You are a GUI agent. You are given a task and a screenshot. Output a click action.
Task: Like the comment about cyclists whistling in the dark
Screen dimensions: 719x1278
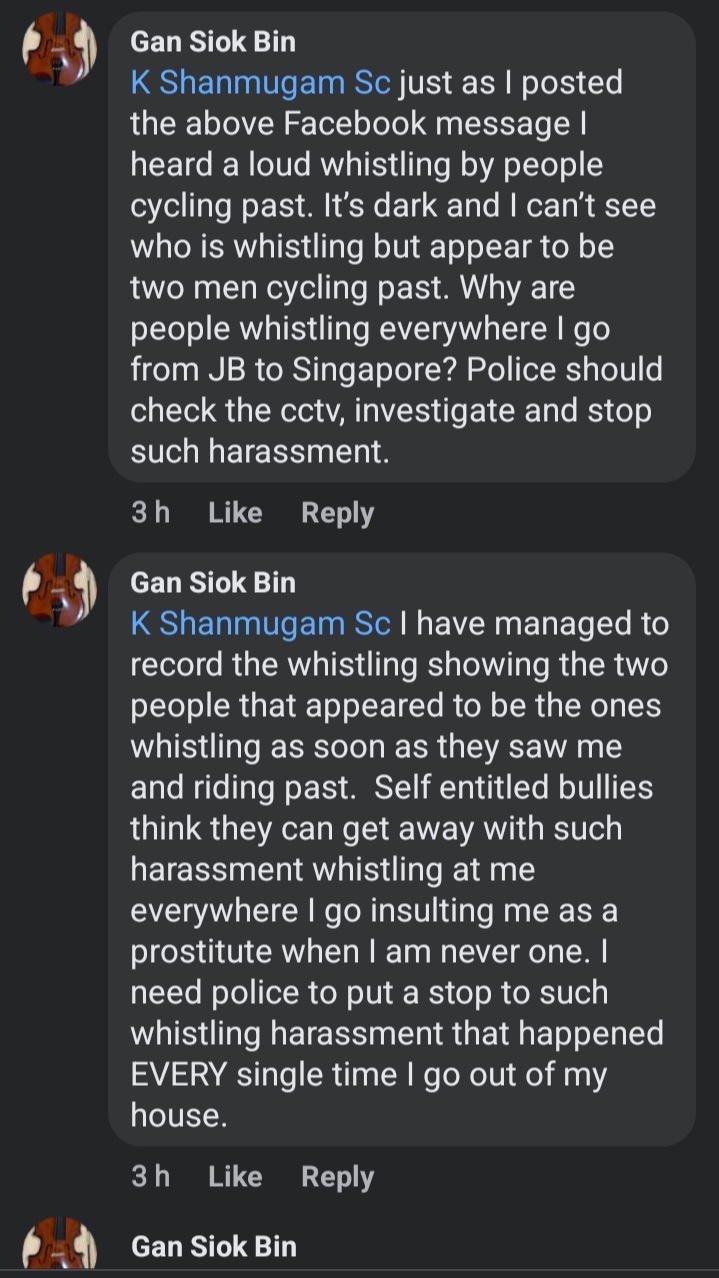pyautogui.click(x=235, y=513)
